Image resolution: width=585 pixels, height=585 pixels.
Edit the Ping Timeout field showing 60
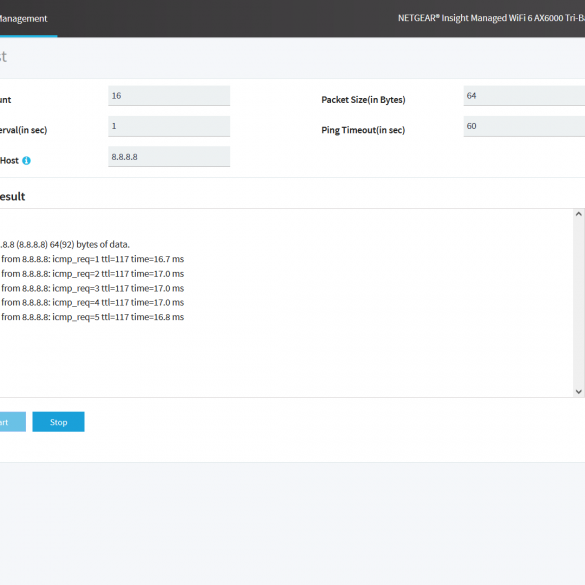point(524,126)
